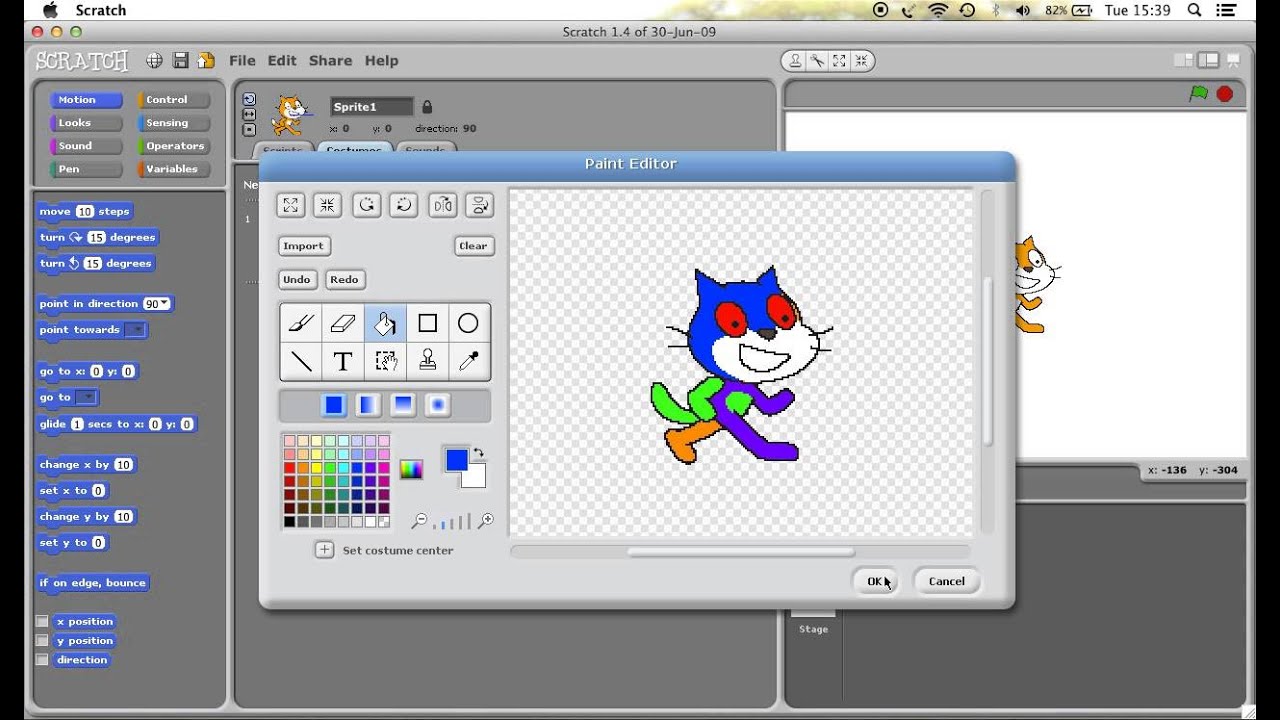Click the save project disk icon

[181, 61]
